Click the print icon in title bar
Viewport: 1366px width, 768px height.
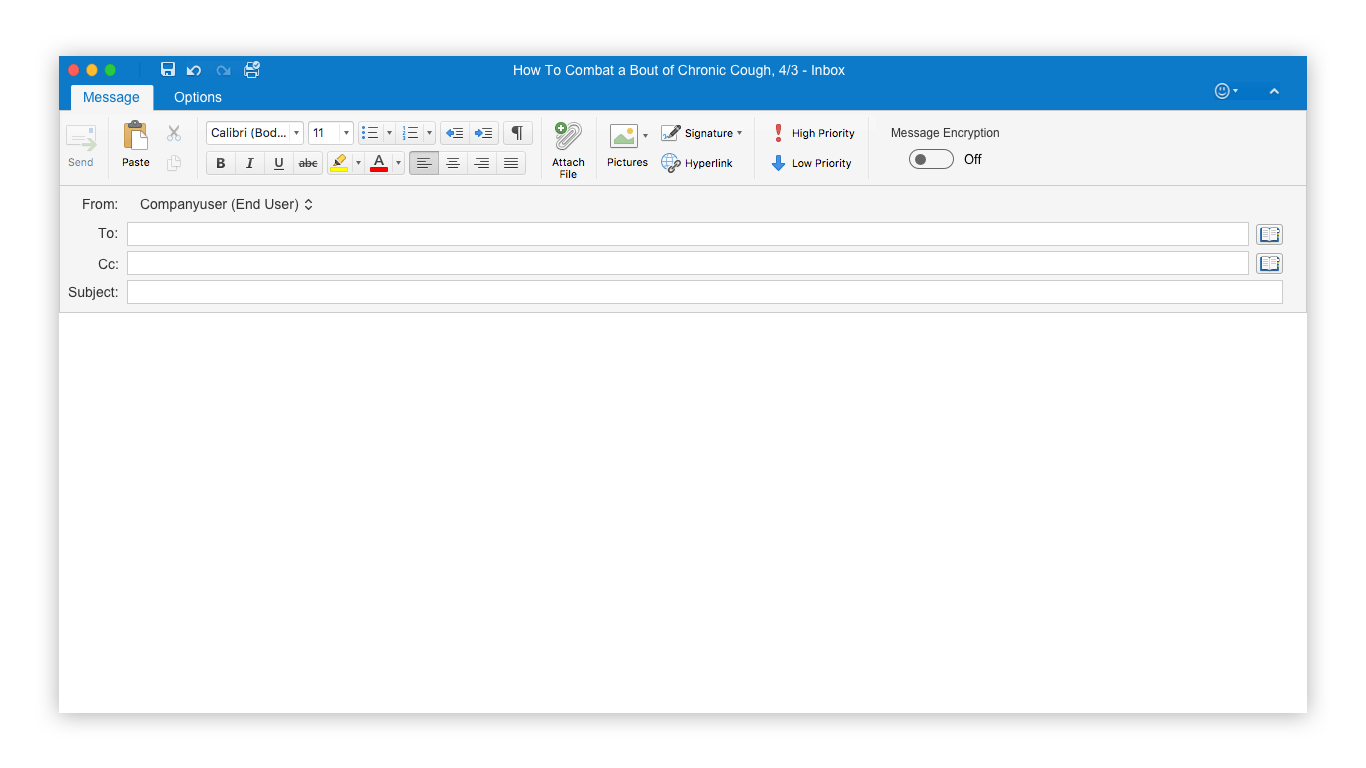[x=252, y=70]
